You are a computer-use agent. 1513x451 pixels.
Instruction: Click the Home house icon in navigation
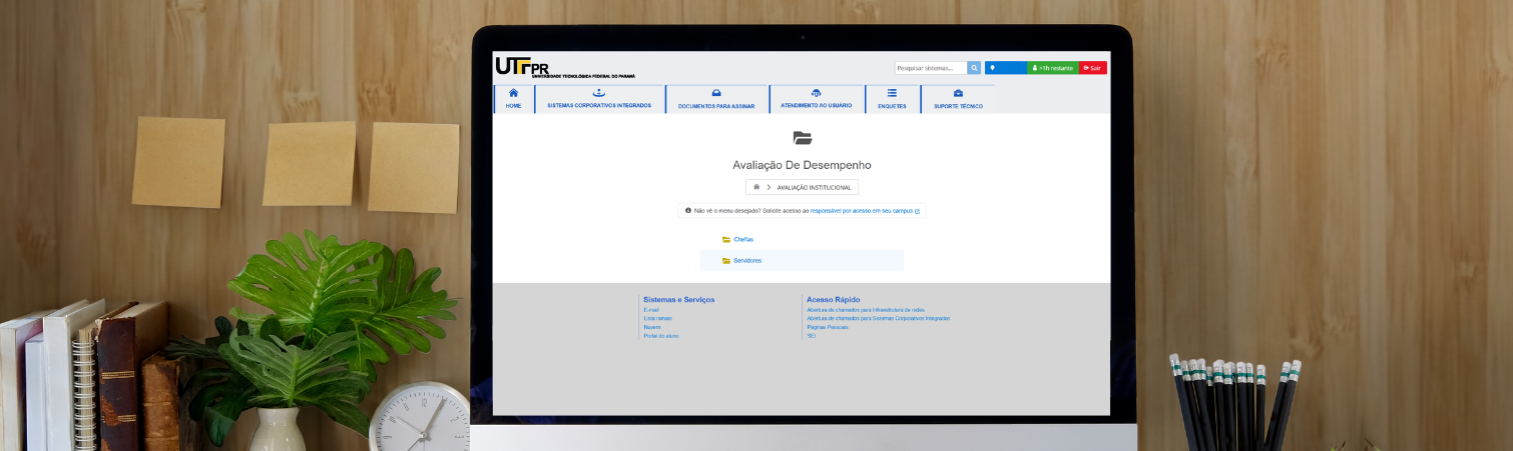[x=513, y=93]
